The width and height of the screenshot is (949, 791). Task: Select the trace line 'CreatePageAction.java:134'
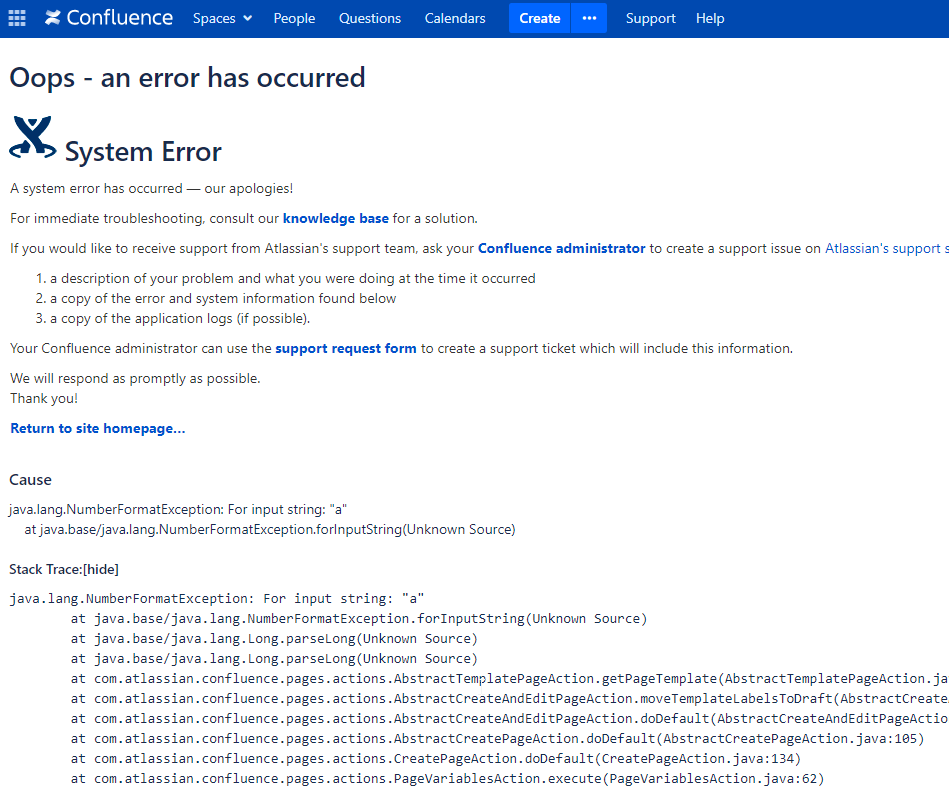pos(436,759)
